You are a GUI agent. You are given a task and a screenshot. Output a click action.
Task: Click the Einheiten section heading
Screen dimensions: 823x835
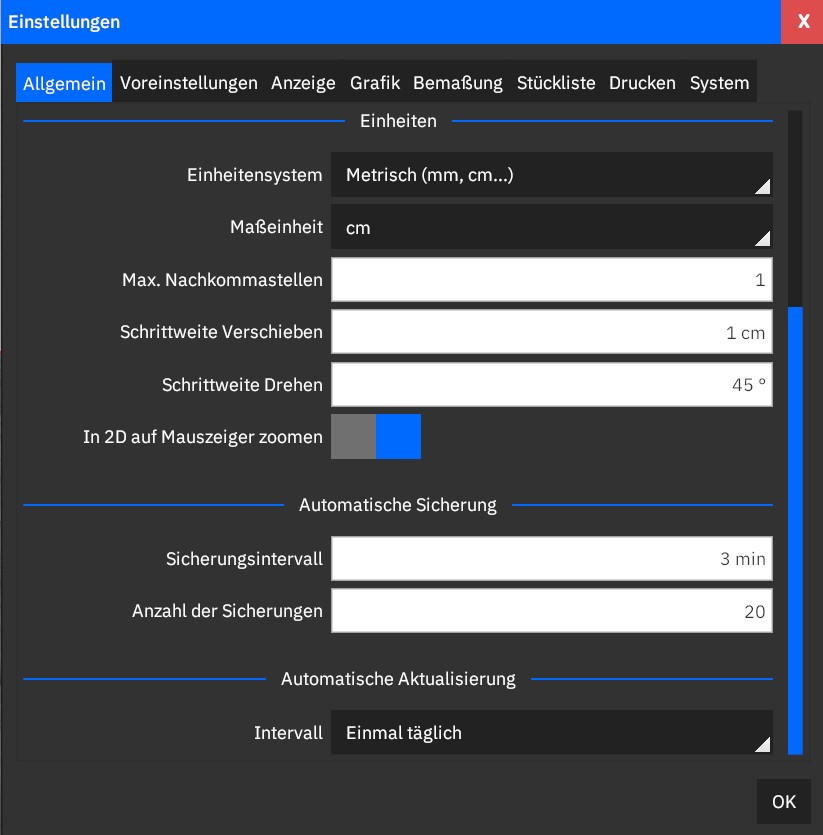[x=398, y=121]
